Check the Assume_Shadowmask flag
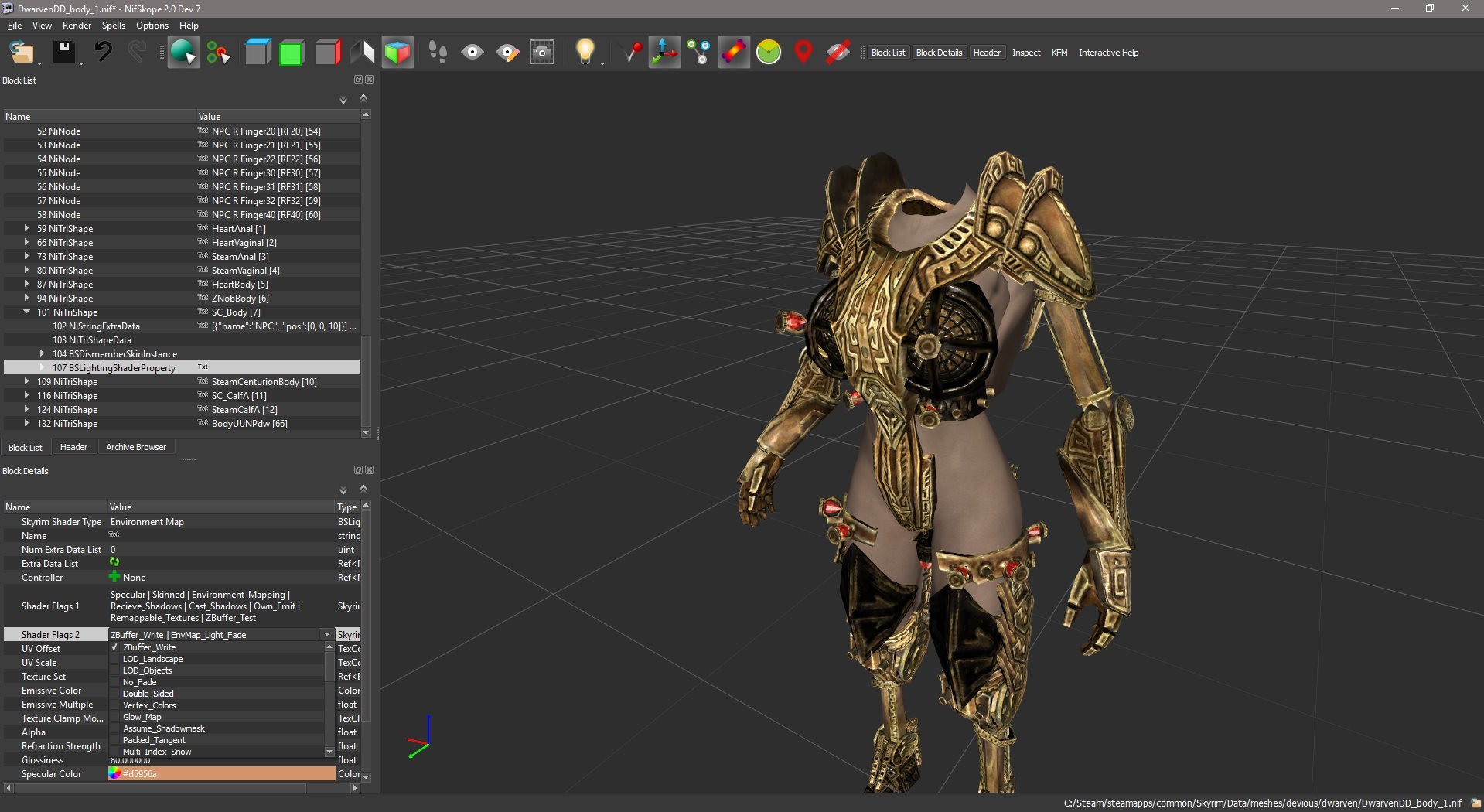 (x=114, y=728)
